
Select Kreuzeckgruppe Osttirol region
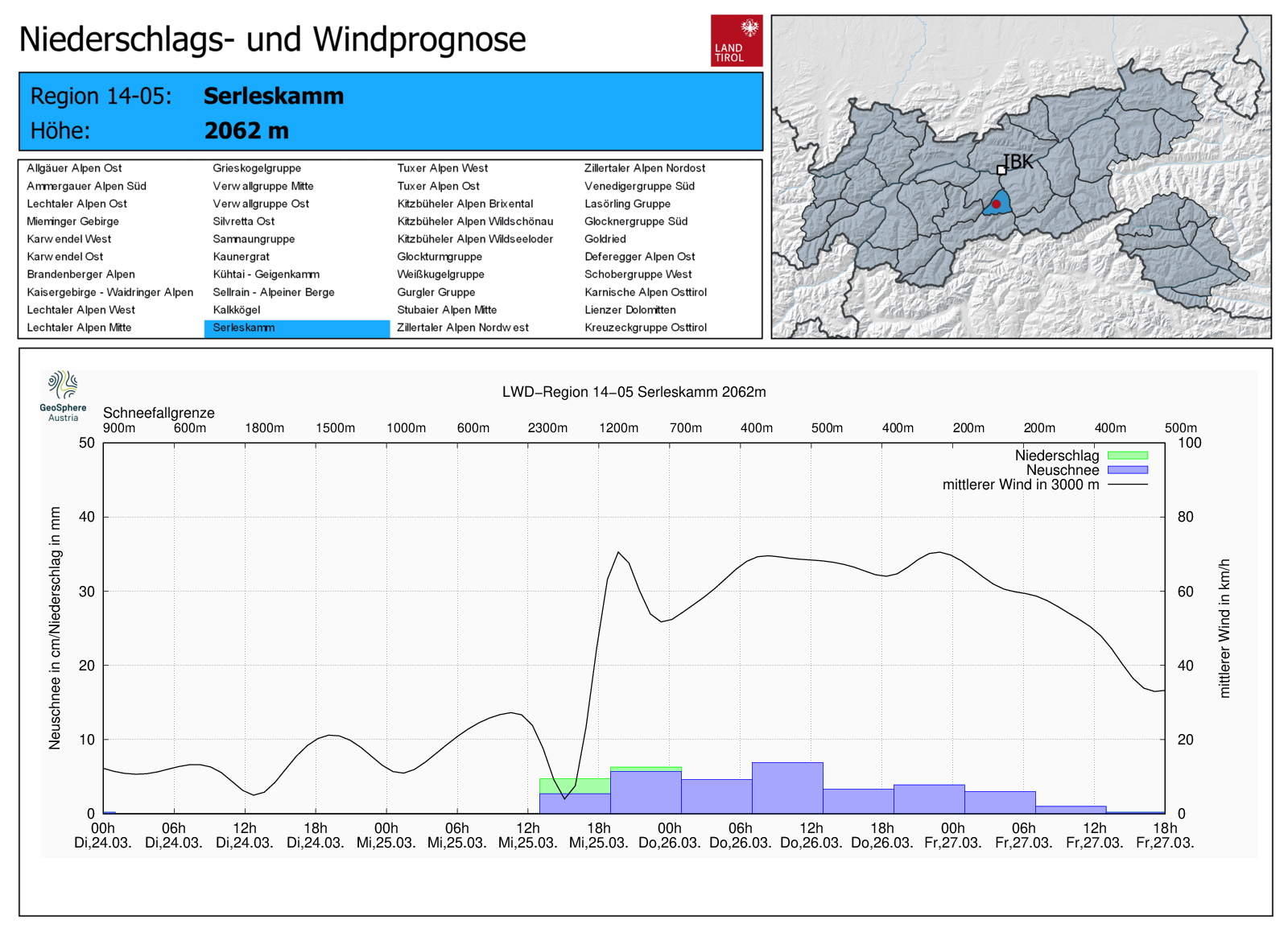click(645, 328)
